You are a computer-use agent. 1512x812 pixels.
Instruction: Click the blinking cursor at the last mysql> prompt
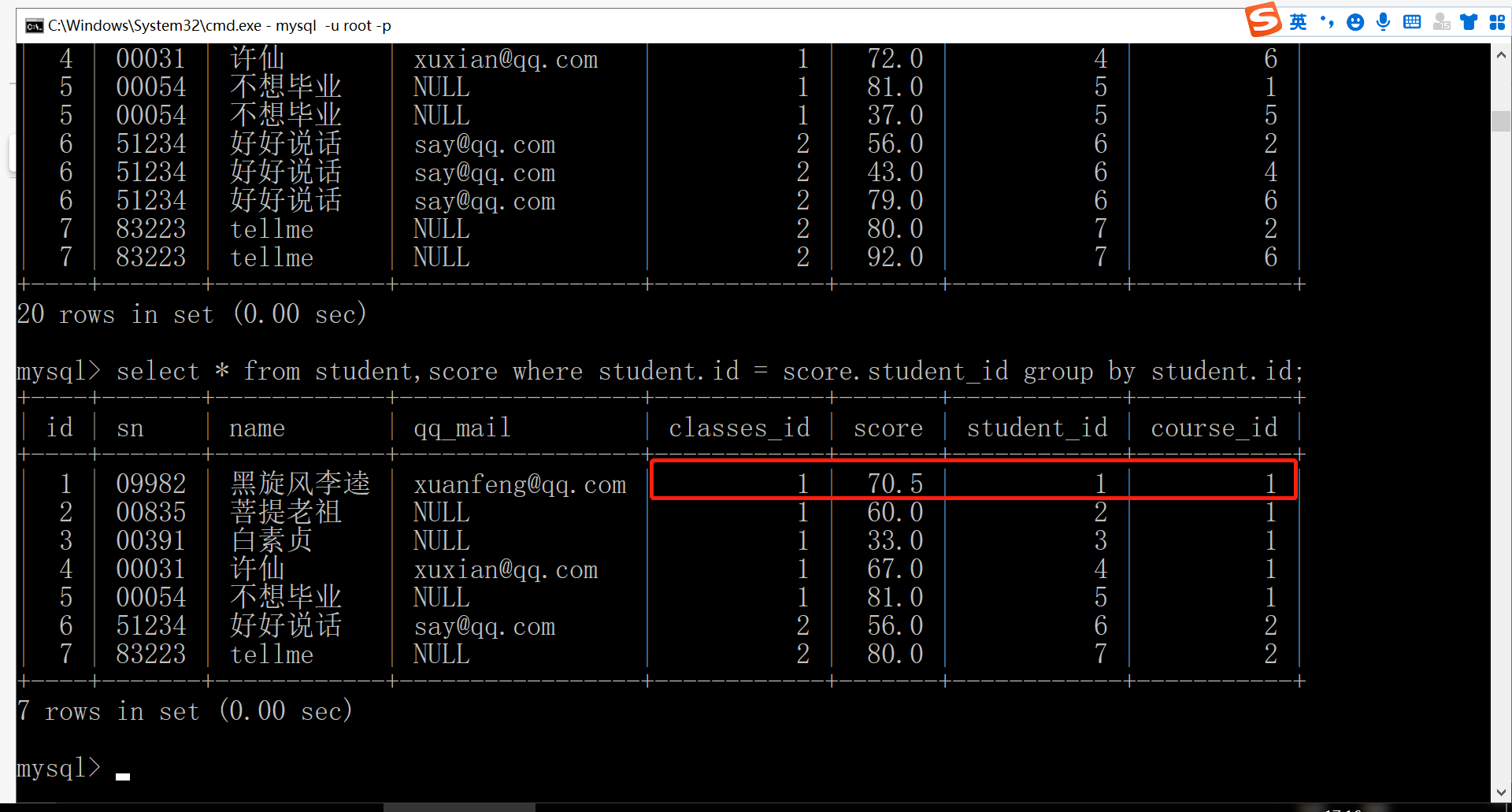tap(123, 776)
